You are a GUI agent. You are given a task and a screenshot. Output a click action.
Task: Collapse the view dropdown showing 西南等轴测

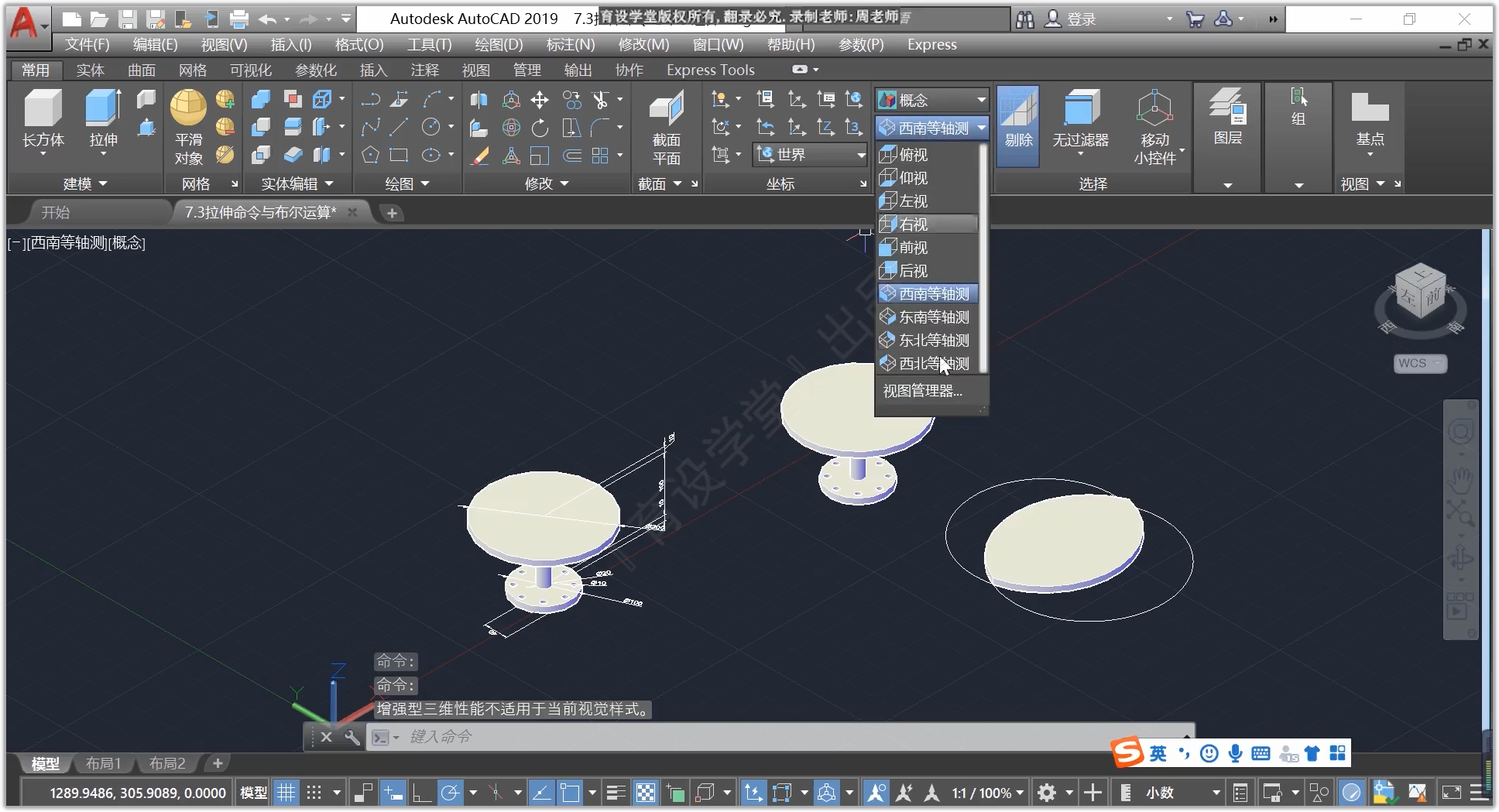932,128
